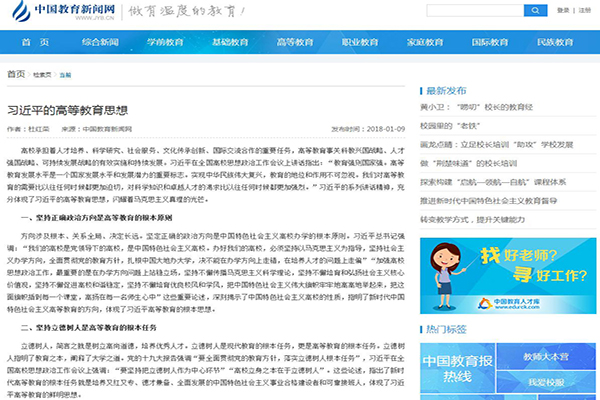Click the 首页 breadcrumb link

click(x=16, y=75)
